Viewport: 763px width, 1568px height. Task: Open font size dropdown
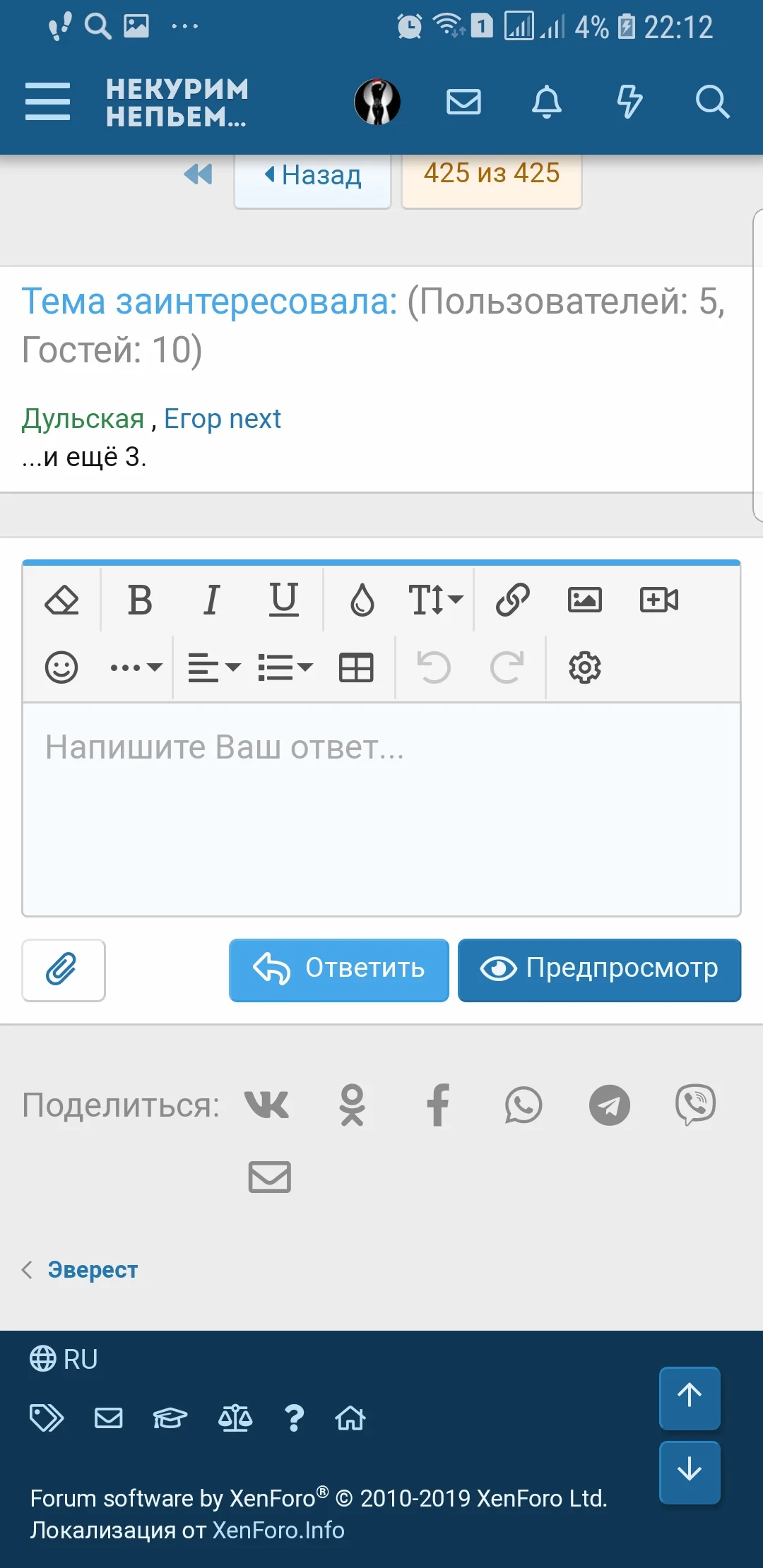pyautogui.click(x=435, y=600)
